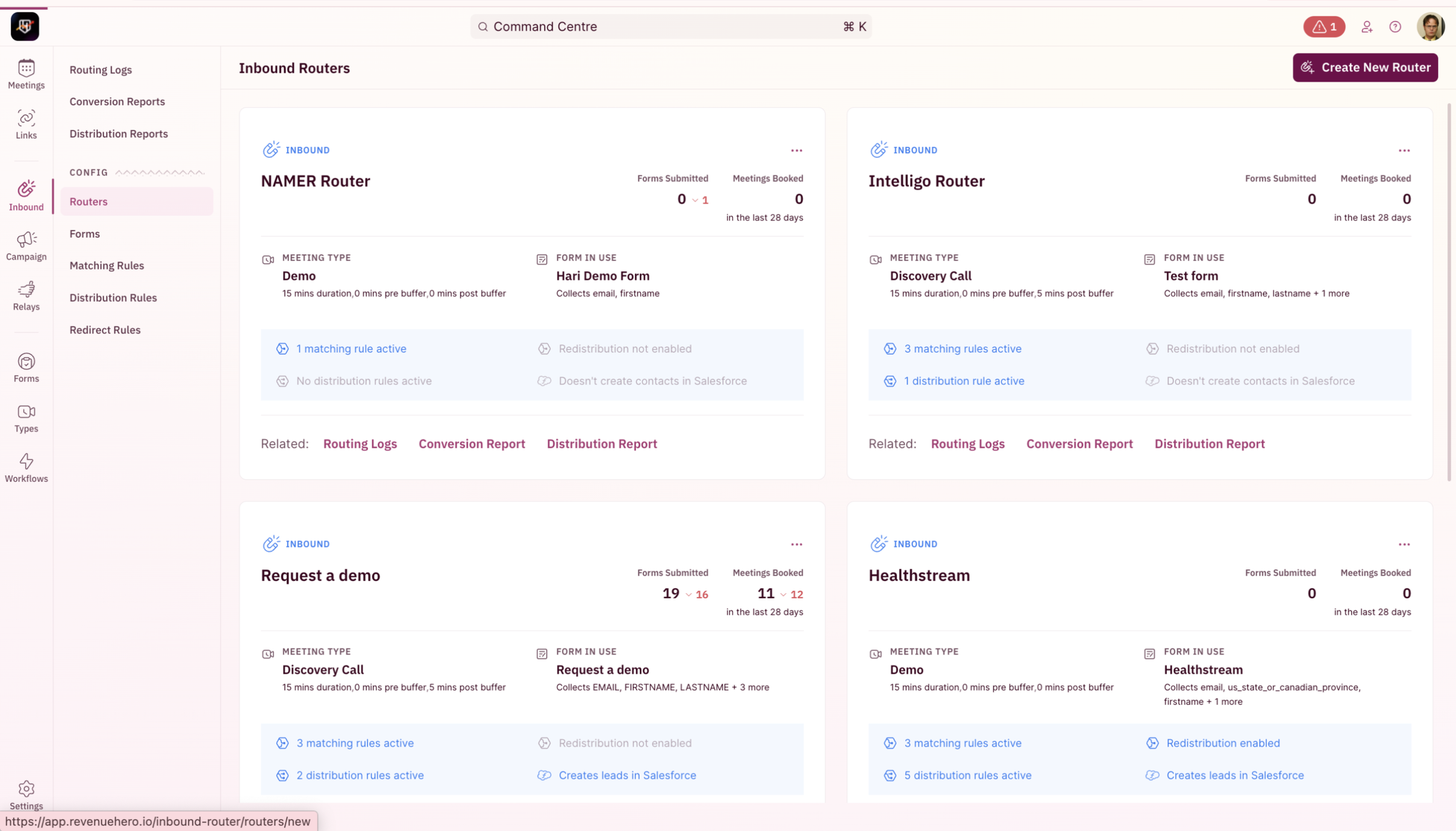Click the Command Centre search field

click(670, 27)
